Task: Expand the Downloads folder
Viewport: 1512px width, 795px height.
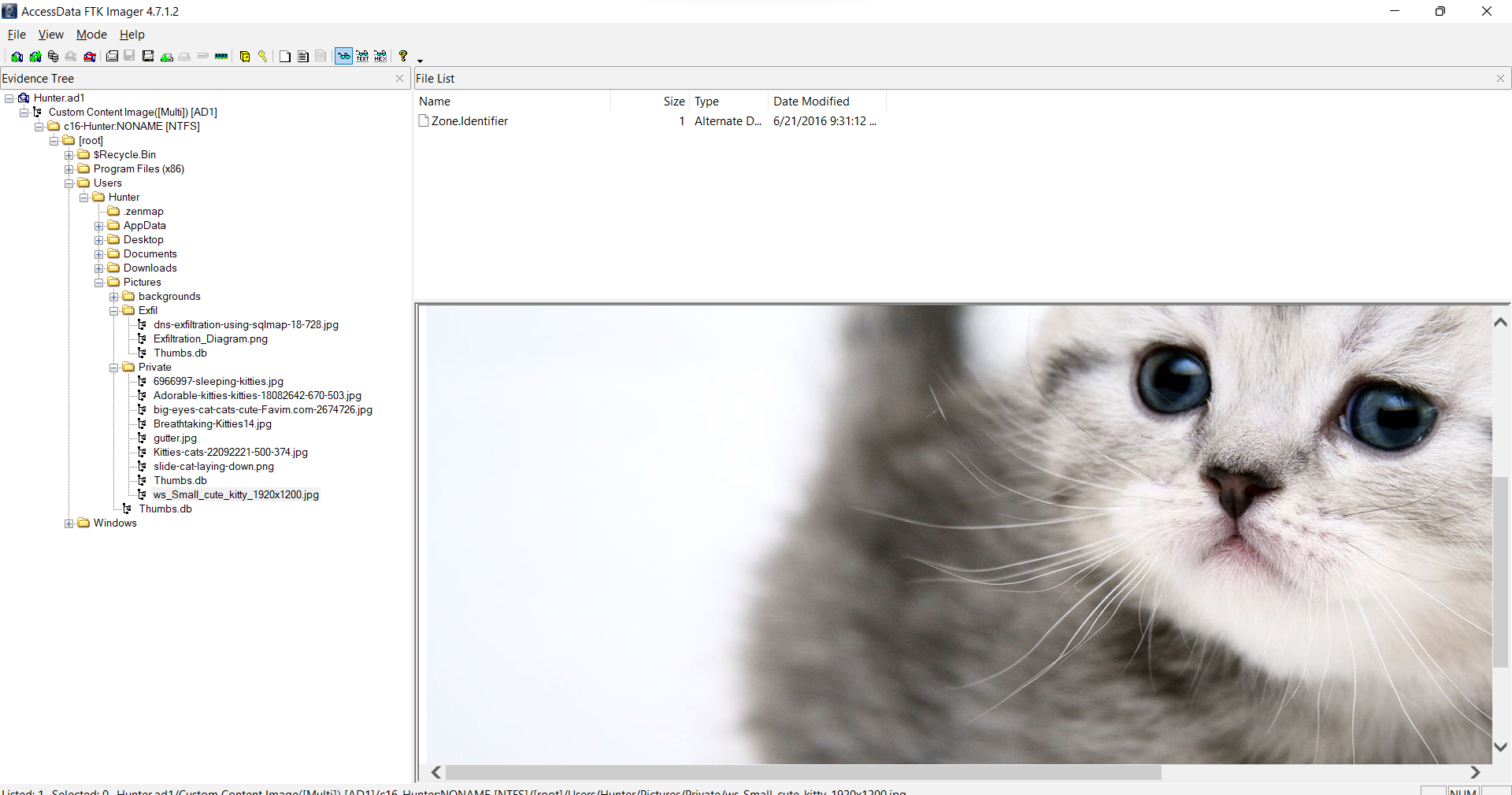Action: (99, 268)
